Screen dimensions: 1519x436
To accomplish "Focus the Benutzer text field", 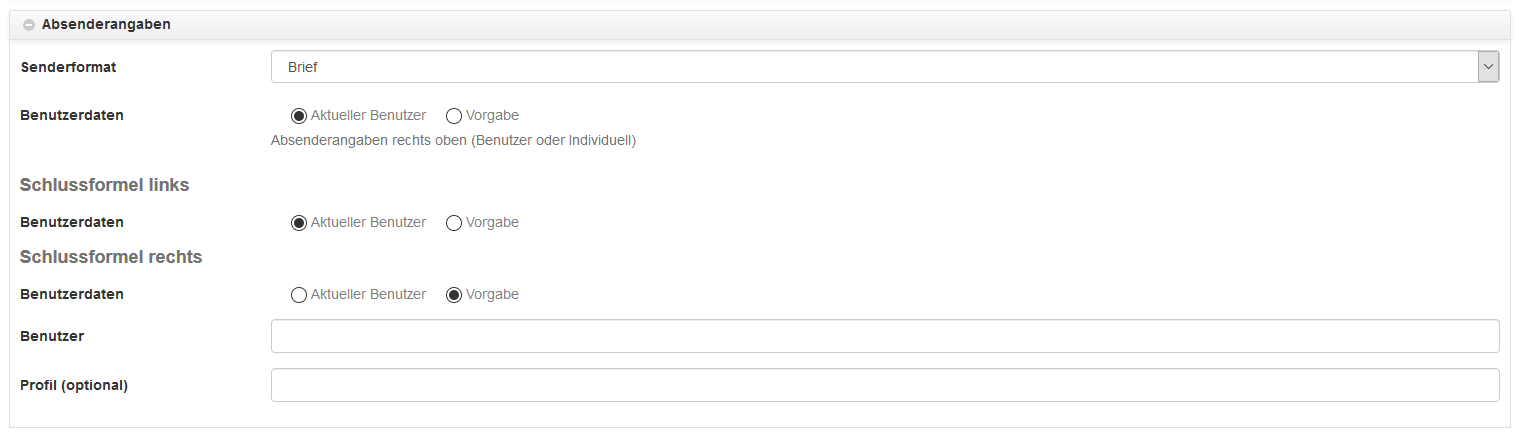I will [x=884, y=336].
